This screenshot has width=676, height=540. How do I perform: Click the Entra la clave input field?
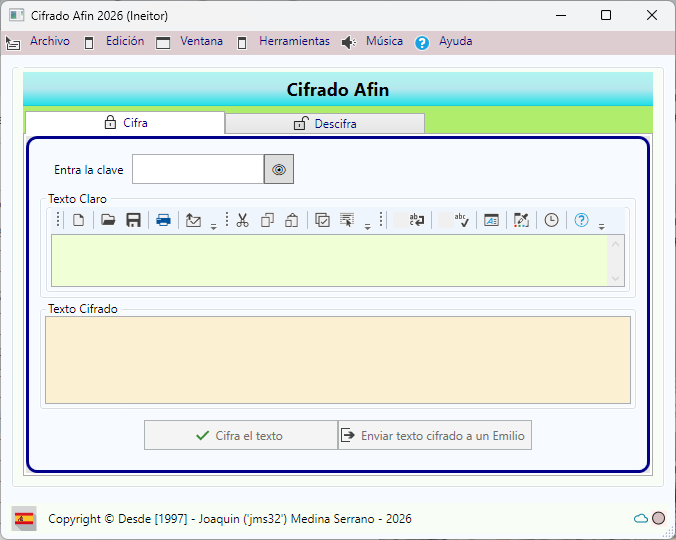[x=198, y=170]
